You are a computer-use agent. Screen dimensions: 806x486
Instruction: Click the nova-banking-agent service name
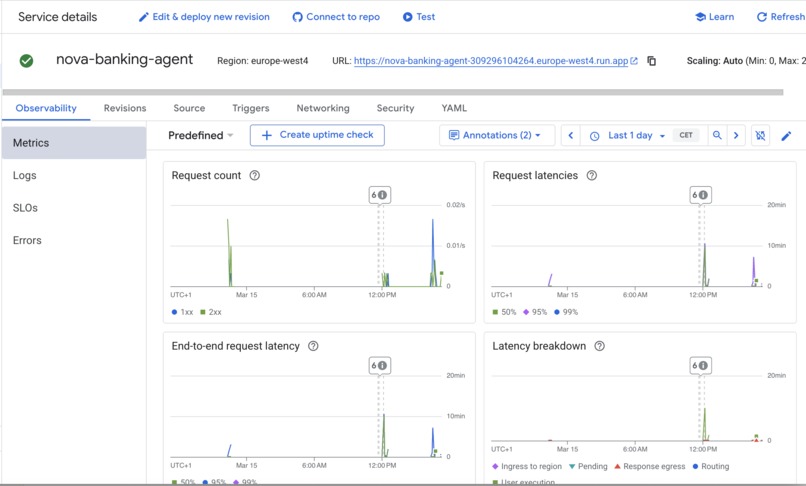(x=124, y=59)
